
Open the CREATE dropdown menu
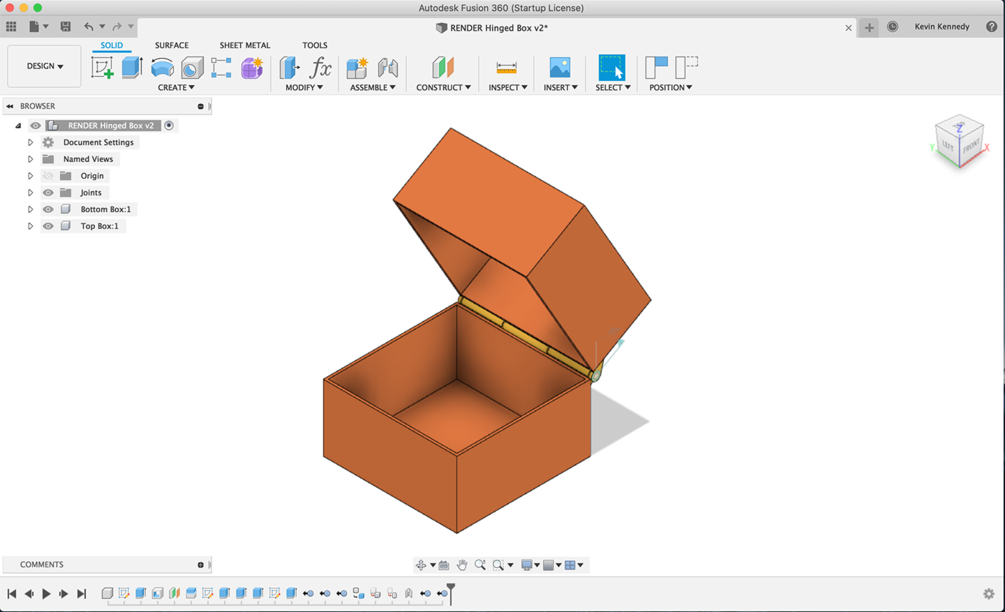pos(175,87)
